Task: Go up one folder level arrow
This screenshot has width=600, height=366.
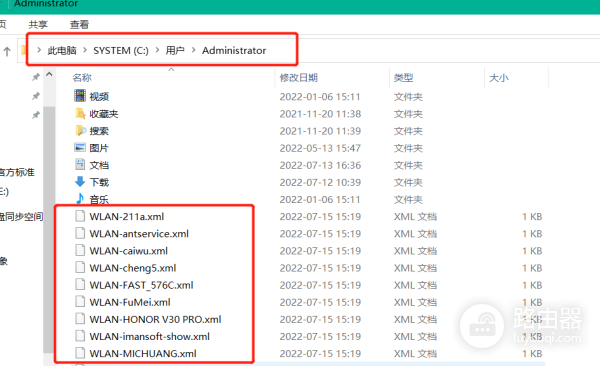Action: coord(7,51)
